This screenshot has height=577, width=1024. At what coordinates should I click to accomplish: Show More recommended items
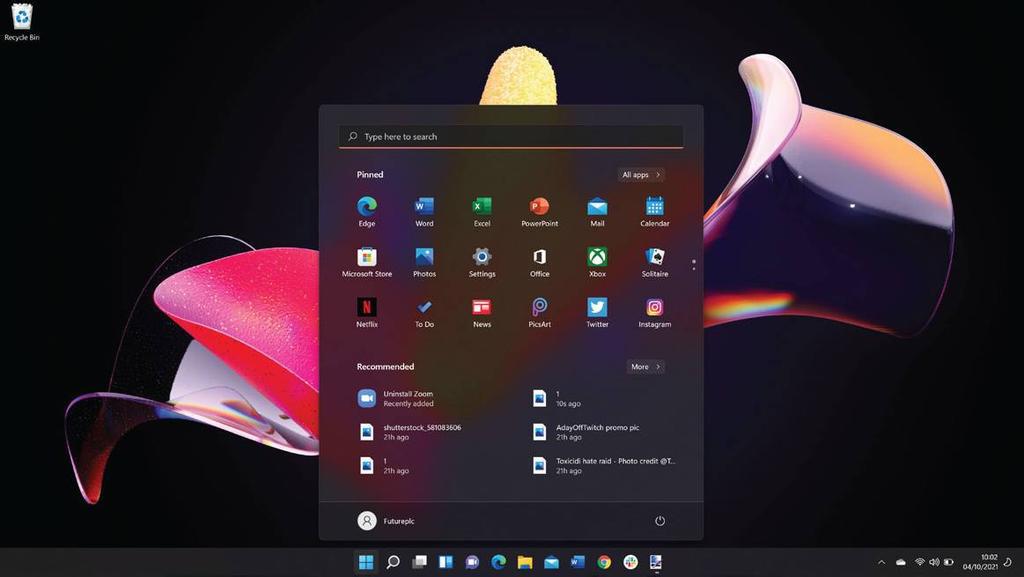pyautogui.click(x=646, y=367)
